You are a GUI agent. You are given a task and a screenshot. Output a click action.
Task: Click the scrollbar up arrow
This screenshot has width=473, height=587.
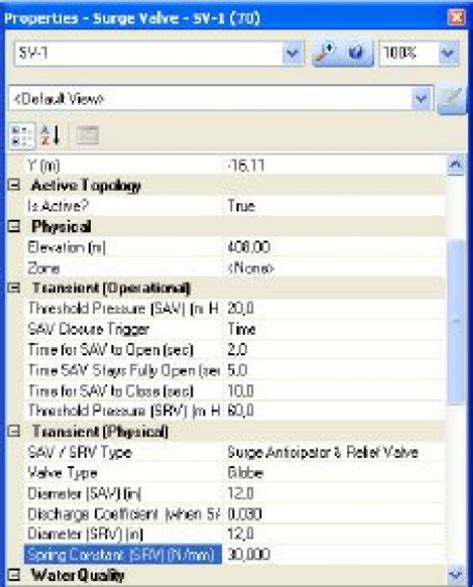(456, 165)
